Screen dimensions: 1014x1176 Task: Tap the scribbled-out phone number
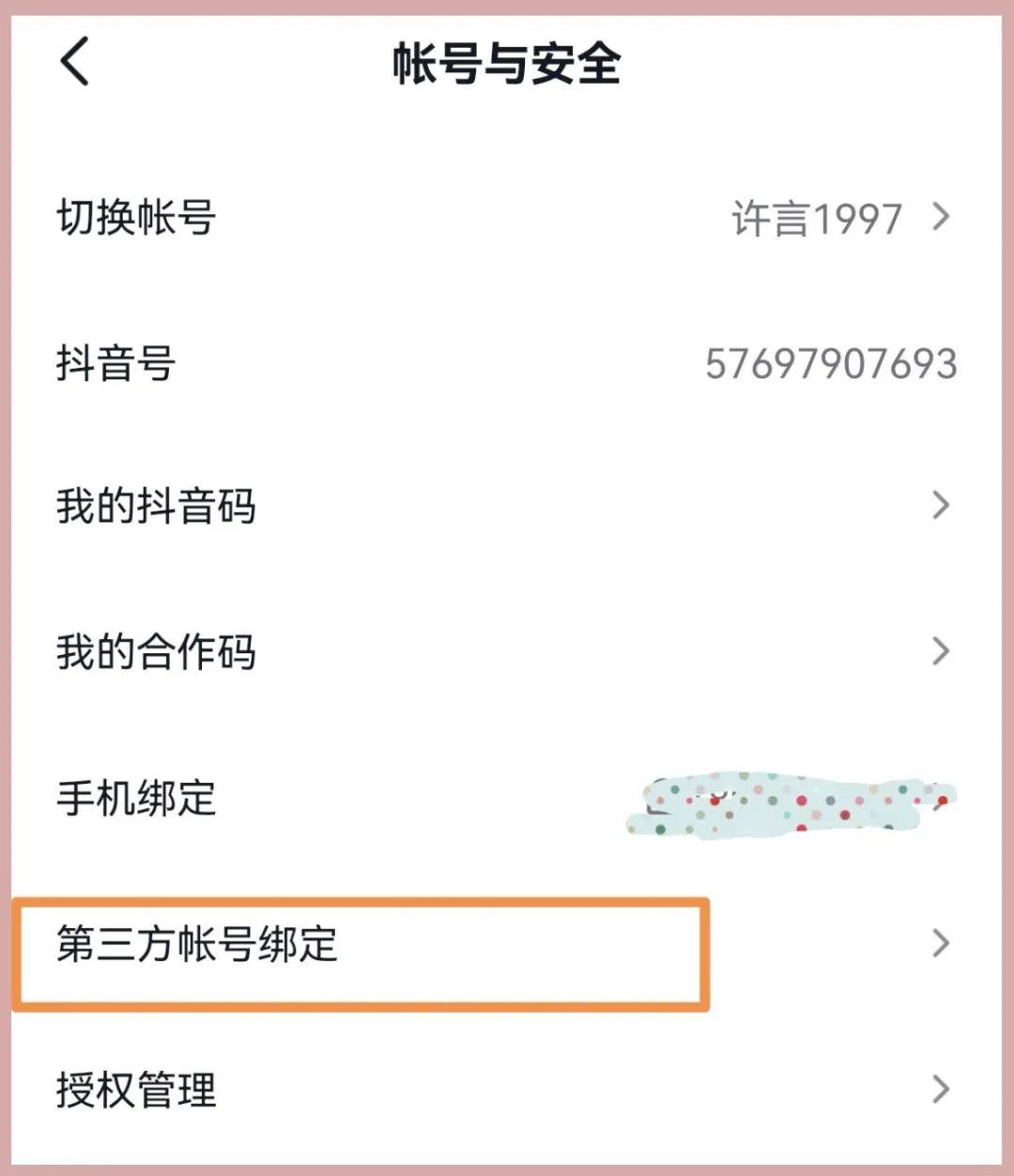point(791,804)
